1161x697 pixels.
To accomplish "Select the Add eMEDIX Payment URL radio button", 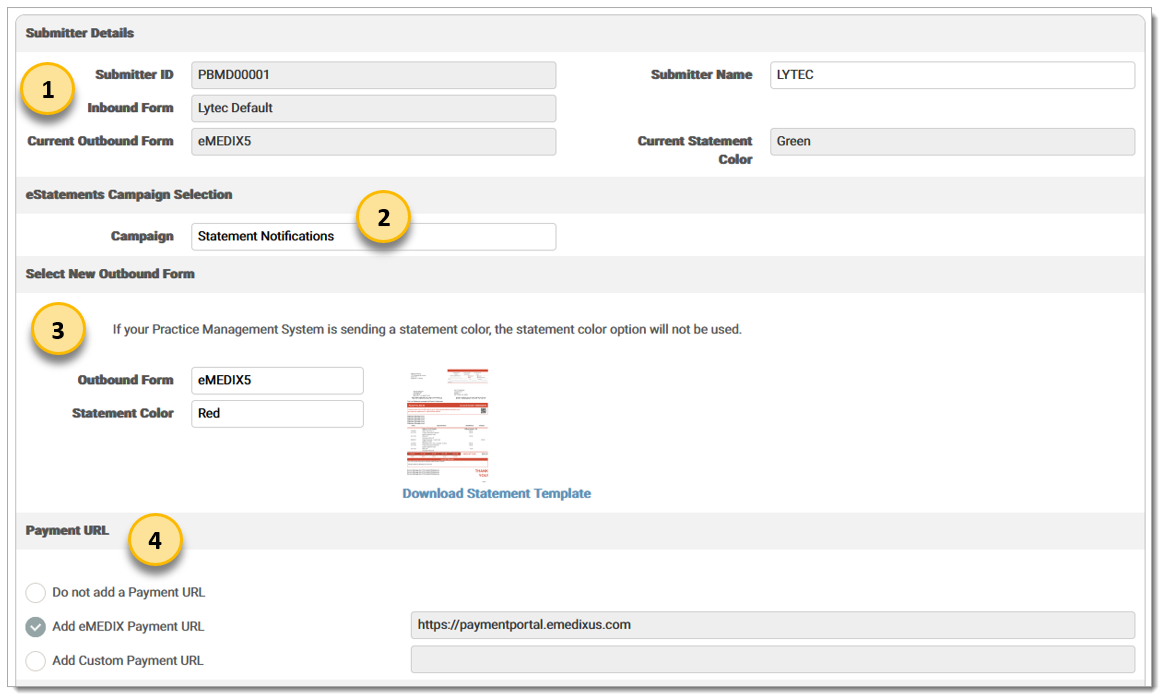I will [36, 627].
